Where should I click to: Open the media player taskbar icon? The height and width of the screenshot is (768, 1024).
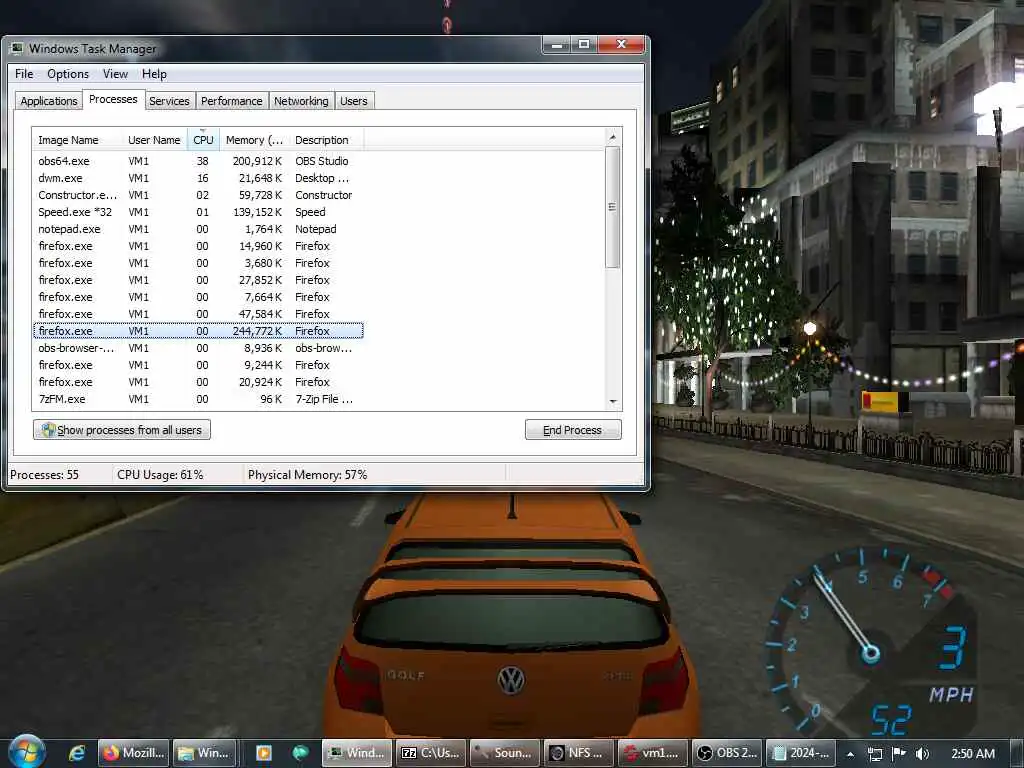[264, 753]
